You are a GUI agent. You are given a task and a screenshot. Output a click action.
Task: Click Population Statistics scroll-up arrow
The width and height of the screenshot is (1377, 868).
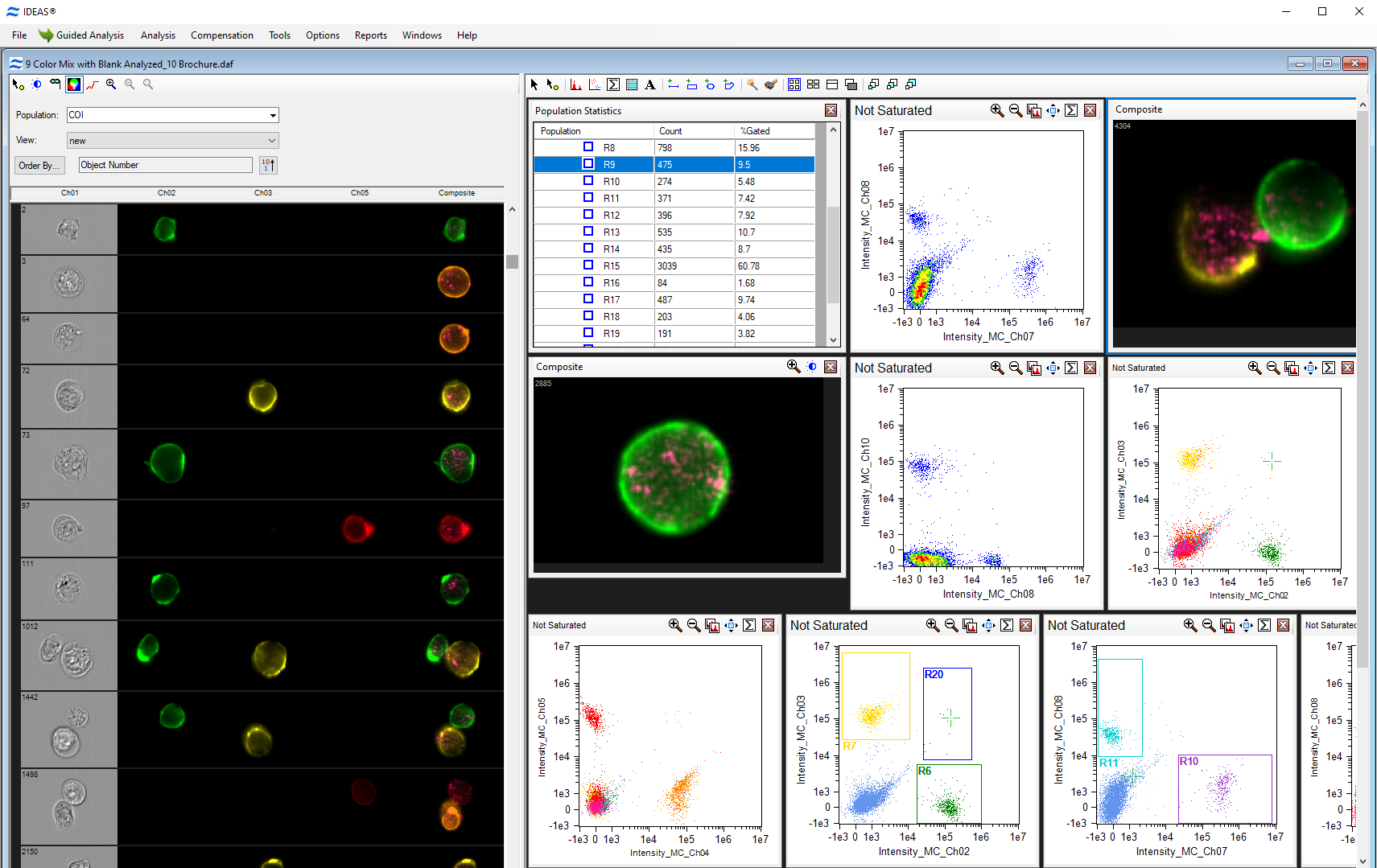point(833,130)
